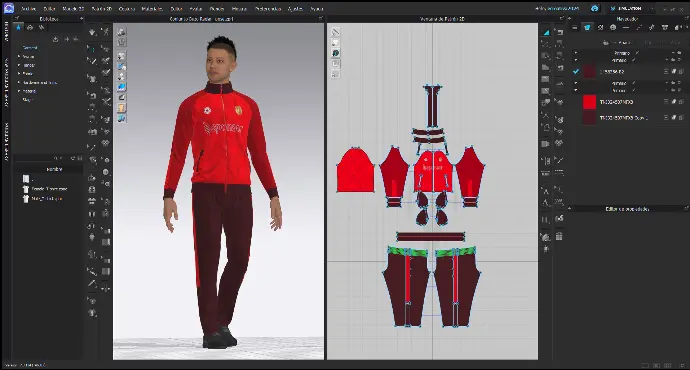Select the Fabric shirt tab icon in Object Browser
The image size is (690, 370).
[587, 27]
